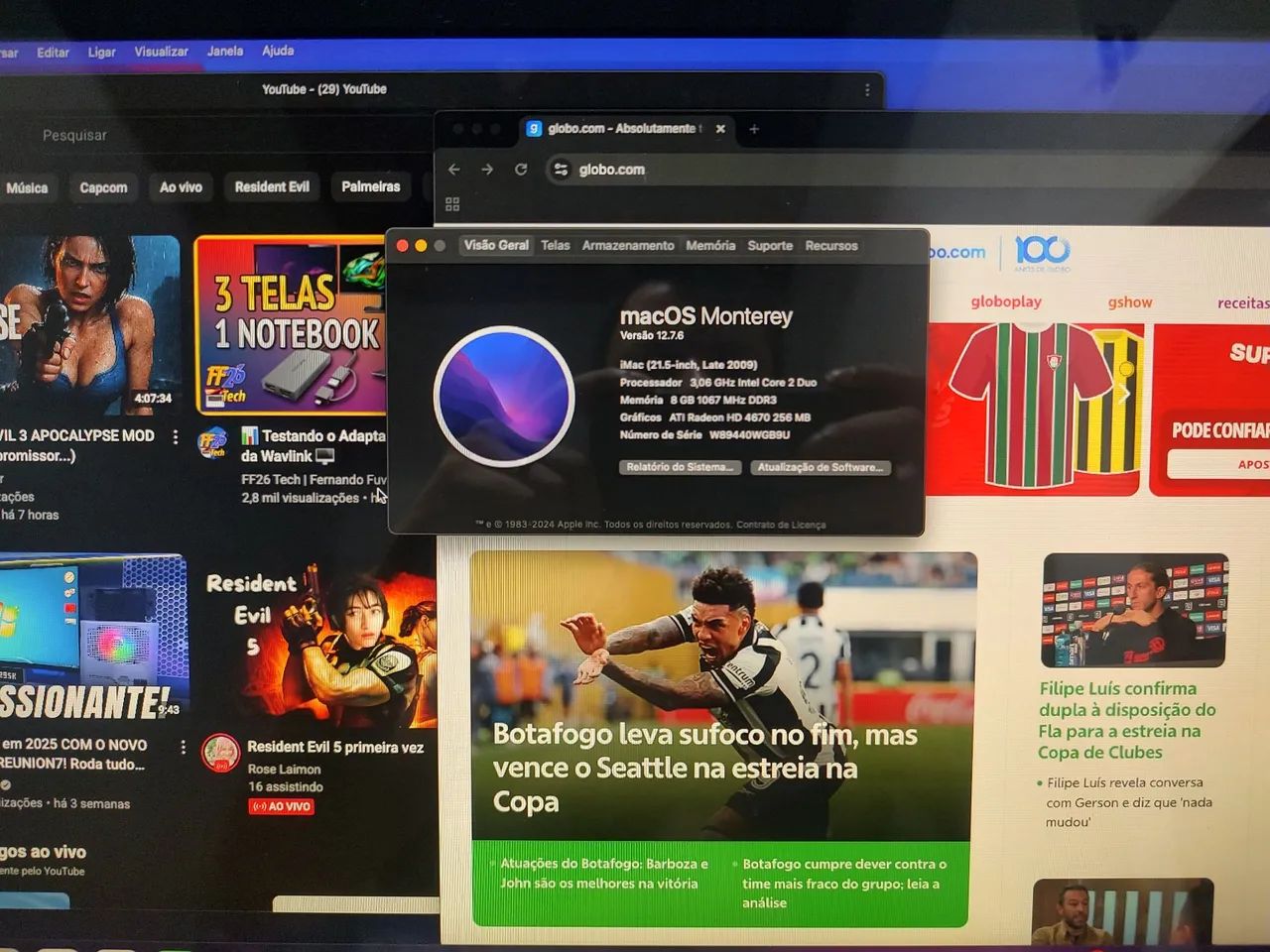
Task: Click the Relatório do Sistema button
Action: point(681,467)
